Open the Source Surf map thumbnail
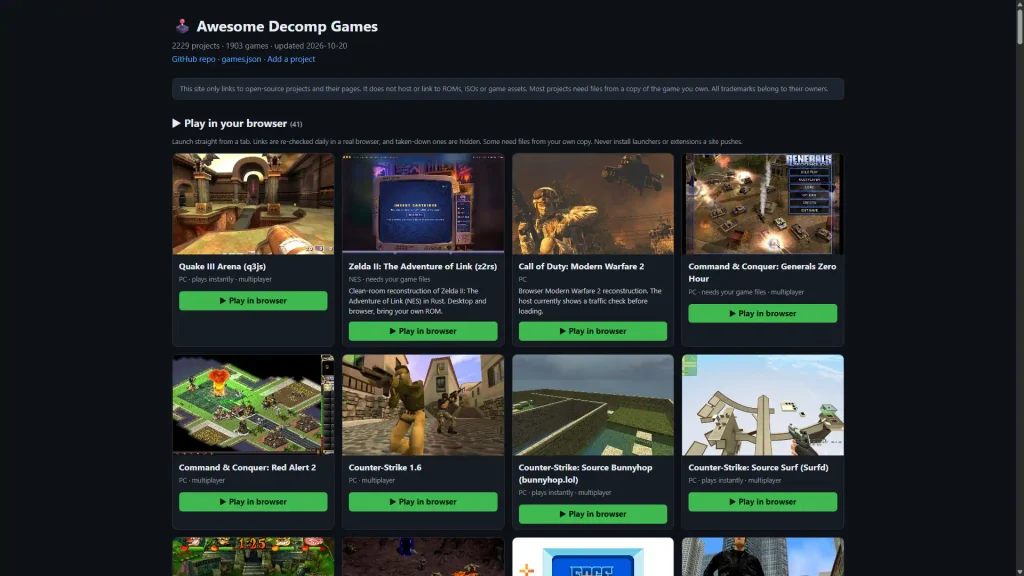The width and height of the screenshot is (1024, 576). (762, 405)
